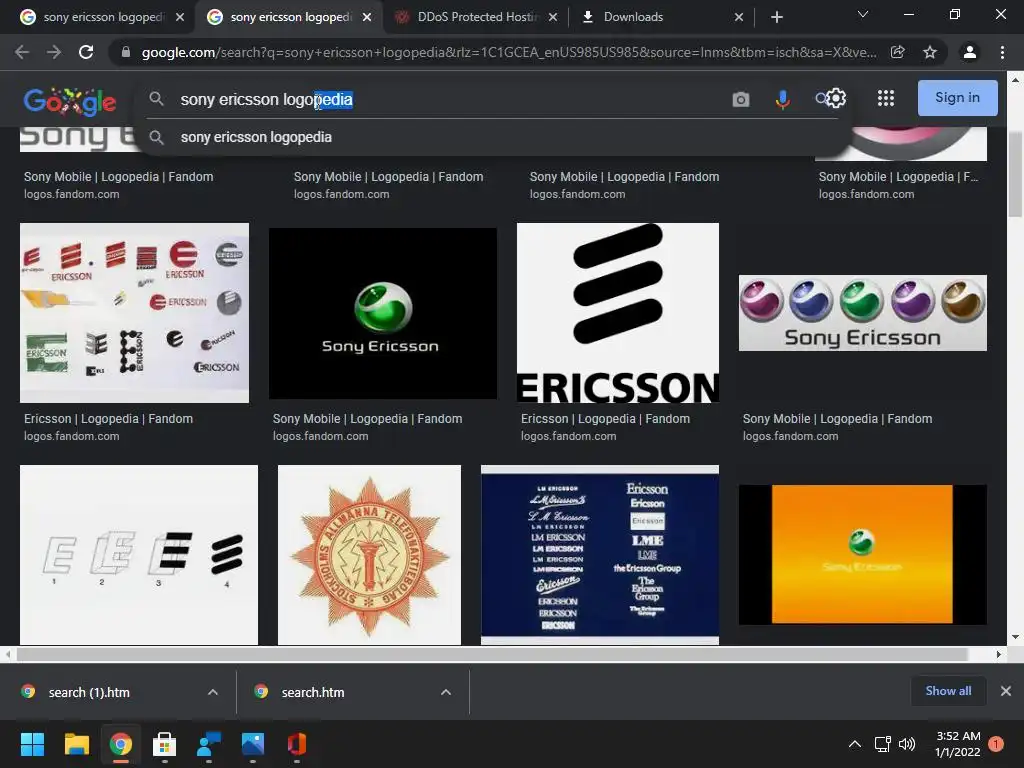Open the E logo evolution sketch image
1024x768 pixels.
coord(139,555)
